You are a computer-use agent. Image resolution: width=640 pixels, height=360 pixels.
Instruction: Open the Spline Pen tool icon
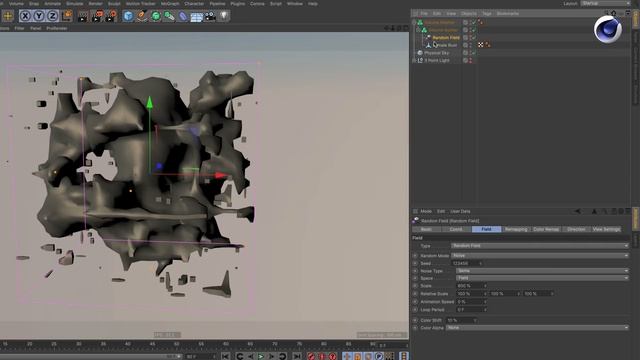pos(142,16)
